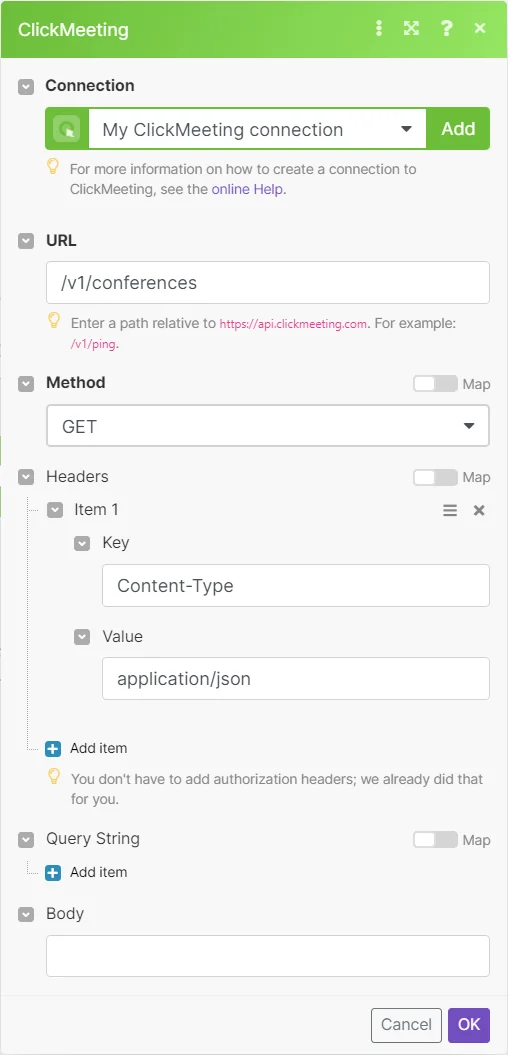508x1055 pixels.
Task: Enable the Headers Map switch
Action: [x=435, y=477]
